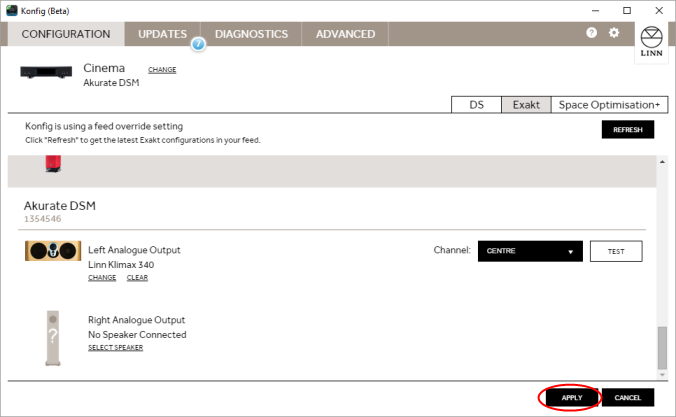This screenshot has height=417, width=676.
Task: Click the Cinema device name
Action: [x=104, y=68]
